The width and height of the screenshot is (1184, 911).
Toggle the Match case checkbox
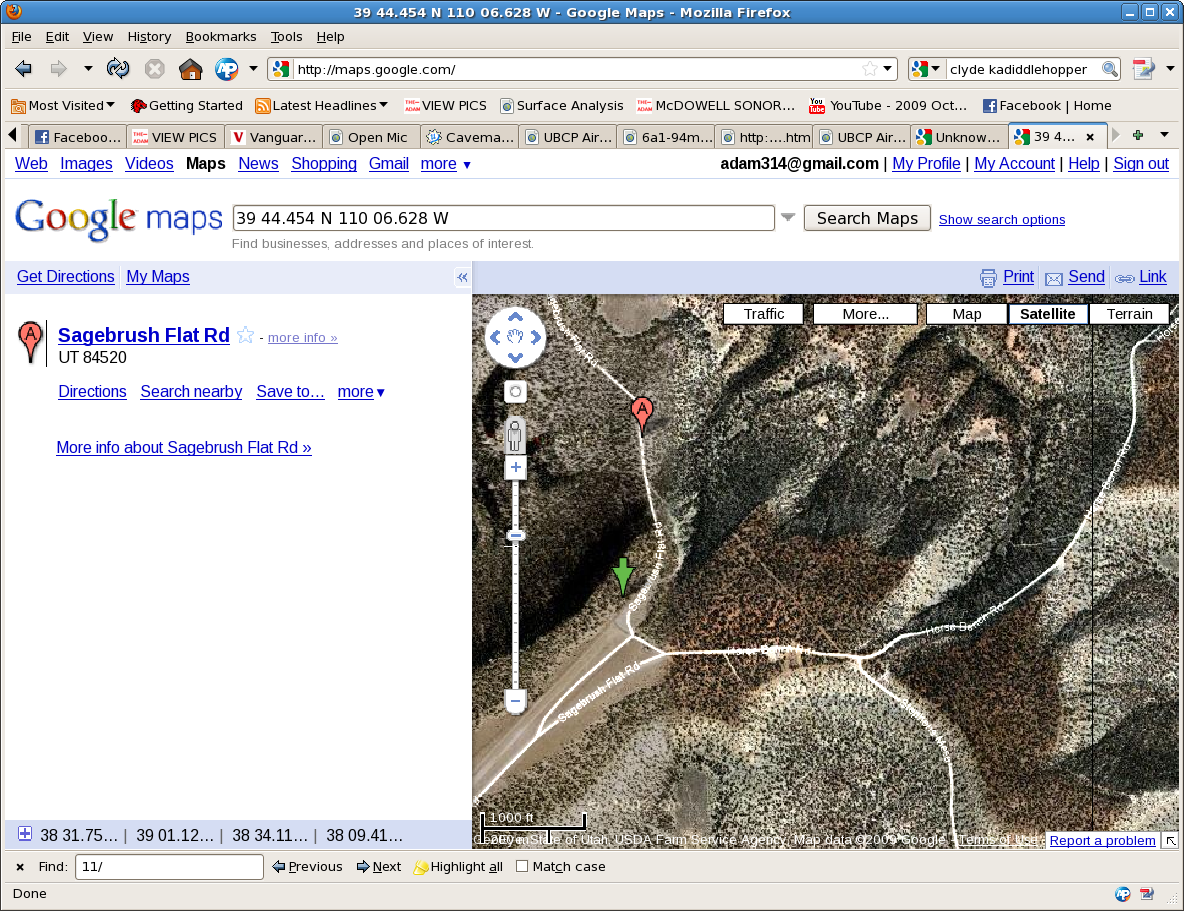point(522,867)
